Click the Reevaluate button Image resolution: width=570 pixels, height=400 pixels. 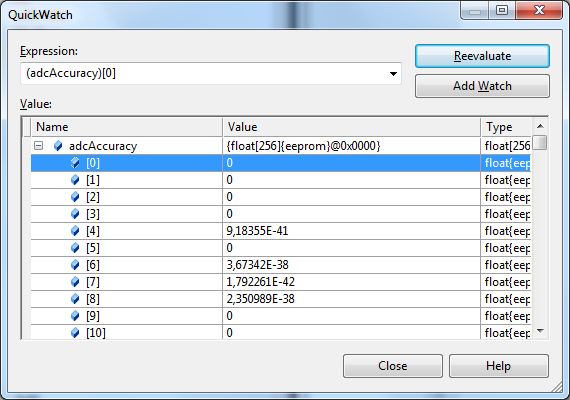[482, 56]
